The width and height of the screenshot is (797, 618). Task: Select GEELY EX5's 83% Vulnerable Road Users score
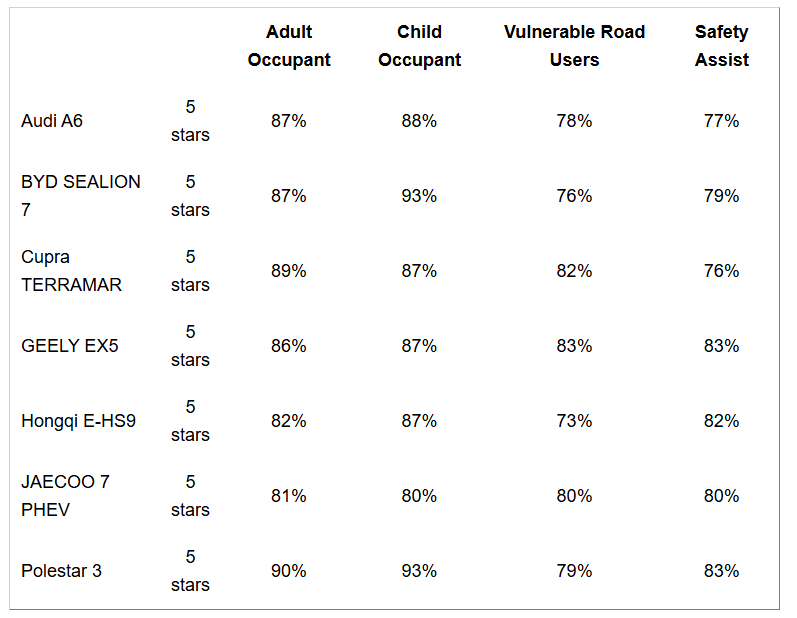[x=574, y=346]
